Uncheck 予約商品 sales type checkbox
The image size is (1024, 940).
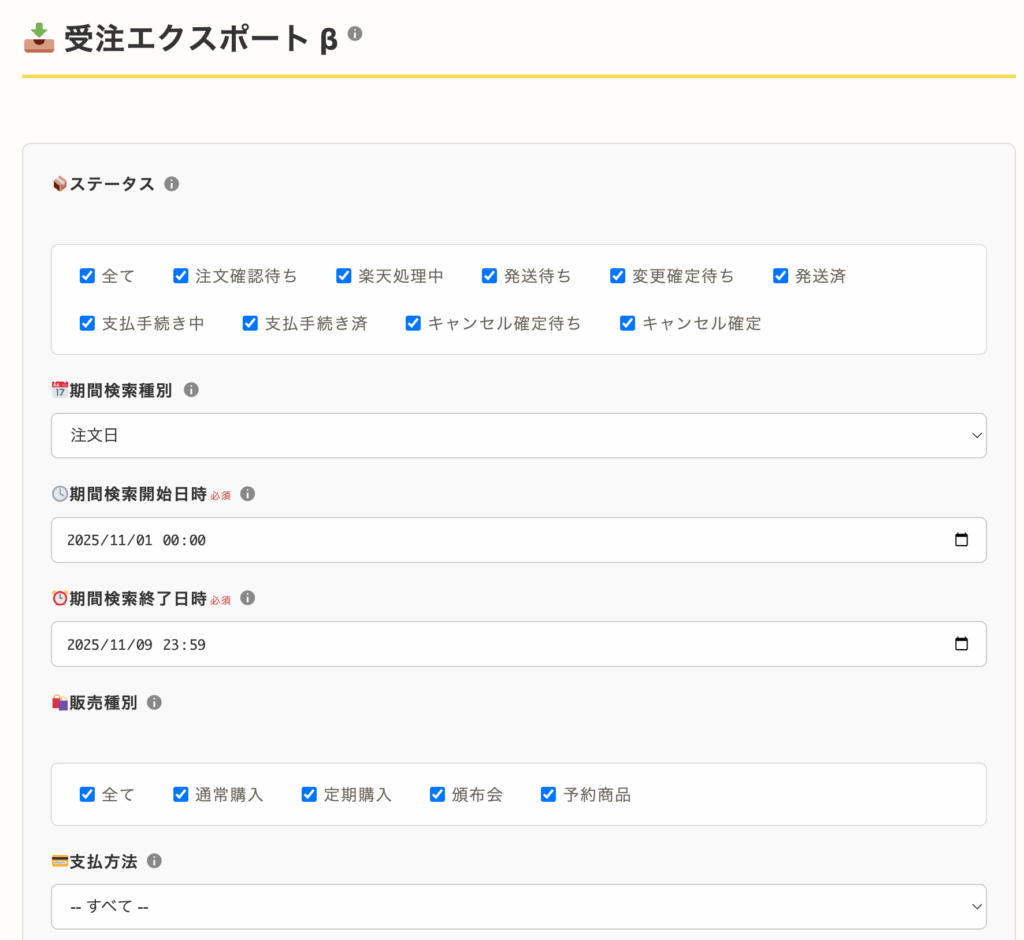tap(548, 794)
